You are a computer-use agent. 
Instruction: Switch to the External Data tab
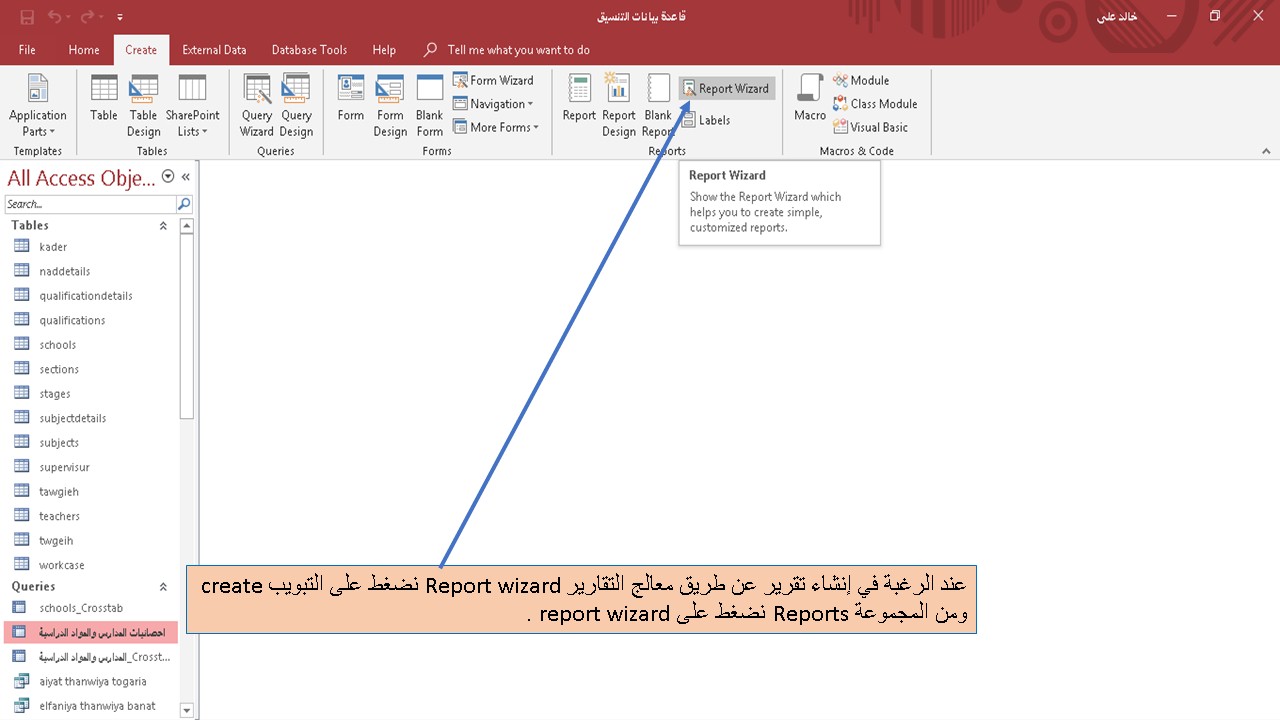tap(214, 49)
